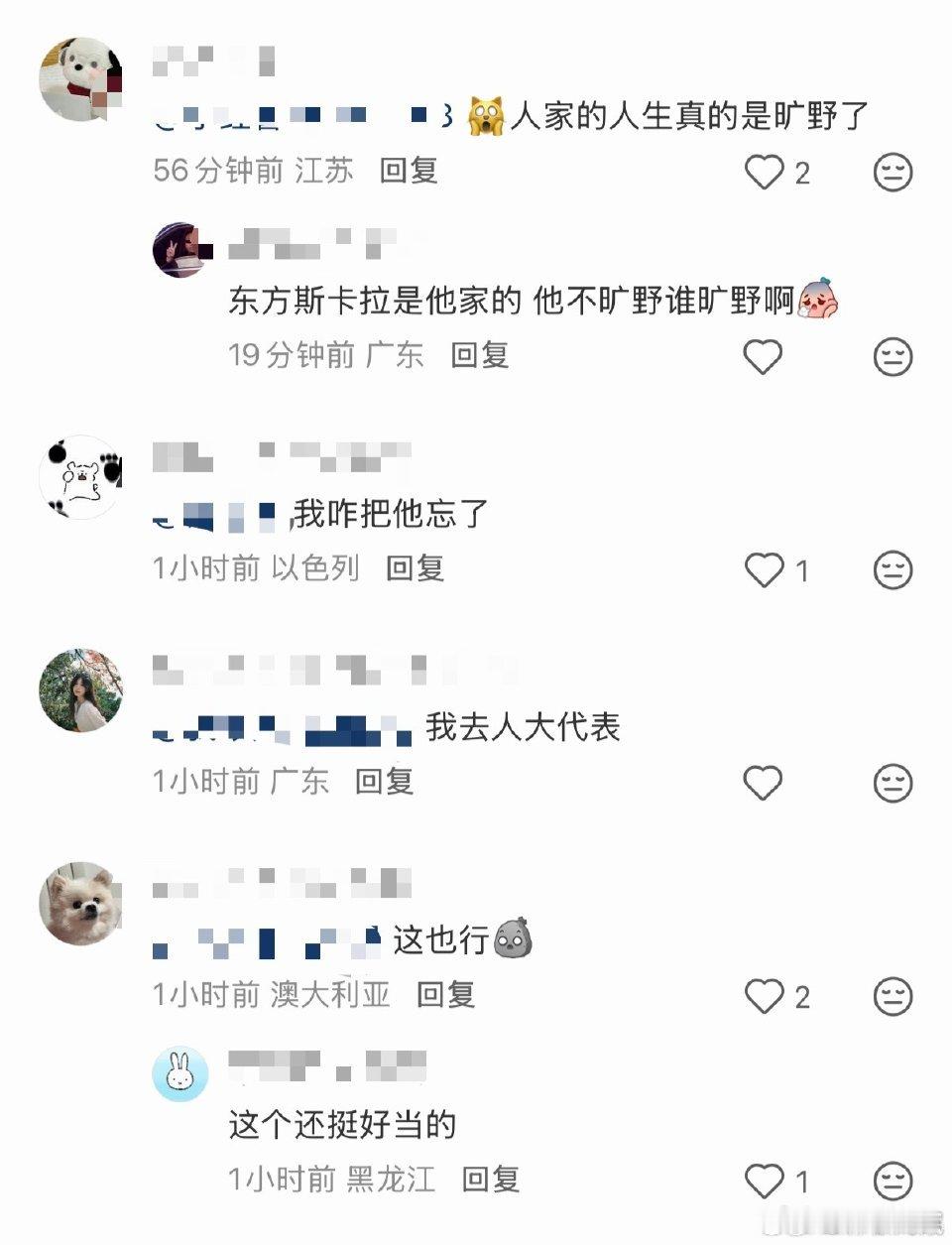Viewport: 952px width, 1245px height.
Task: Open the fluffy dog avatar profile
Action: (80, 904)
